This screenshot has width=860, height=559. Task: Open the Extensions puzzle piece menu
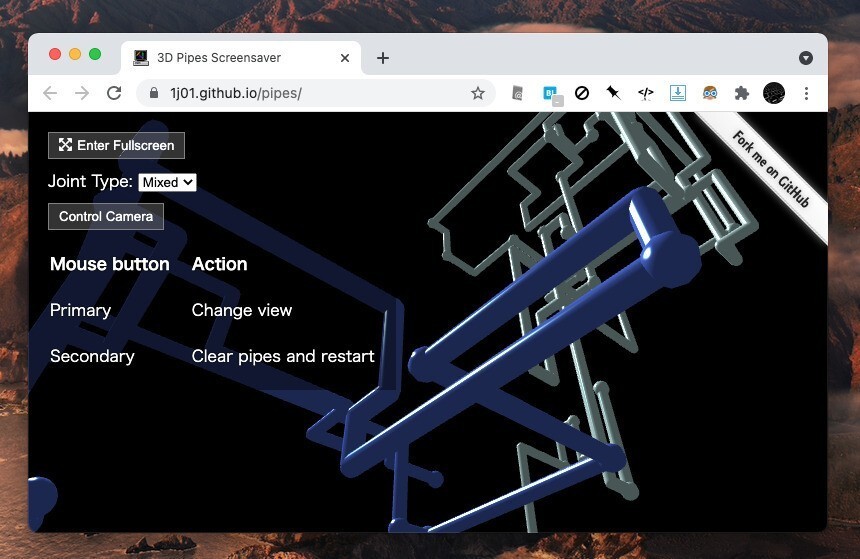742,93
